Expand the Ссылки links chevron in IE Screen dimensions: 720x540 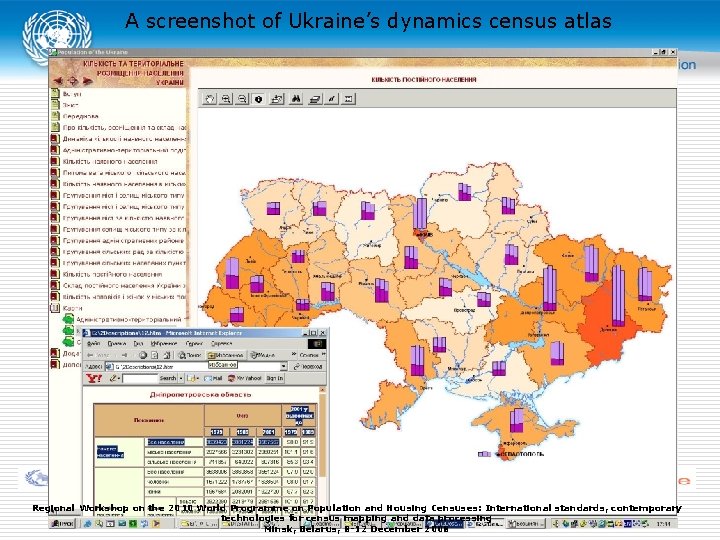[x=324, y=354]
